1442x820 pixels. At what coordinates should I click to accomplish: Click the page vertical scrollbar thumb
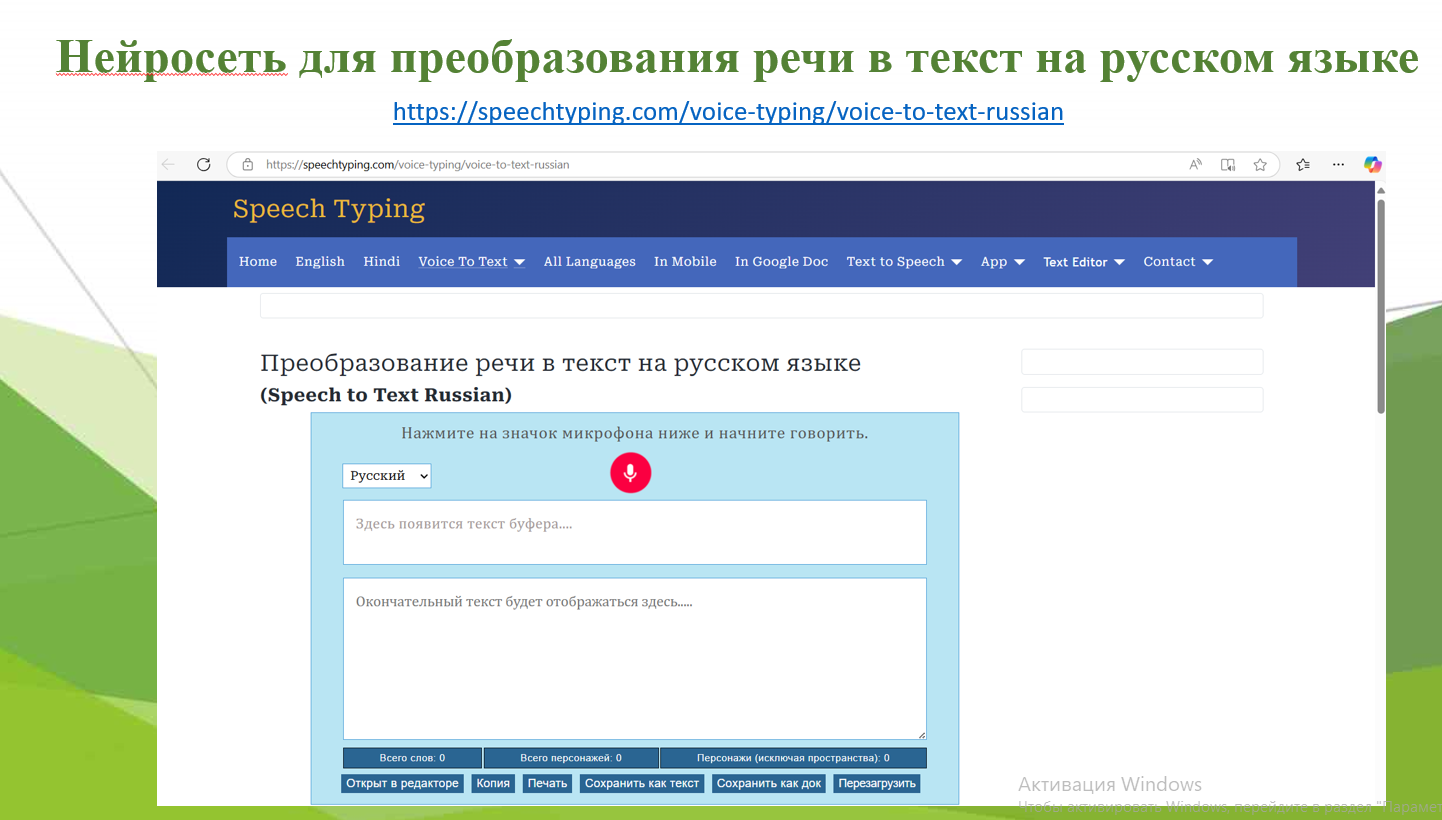pyautogui.click(x=1381, y=305)
